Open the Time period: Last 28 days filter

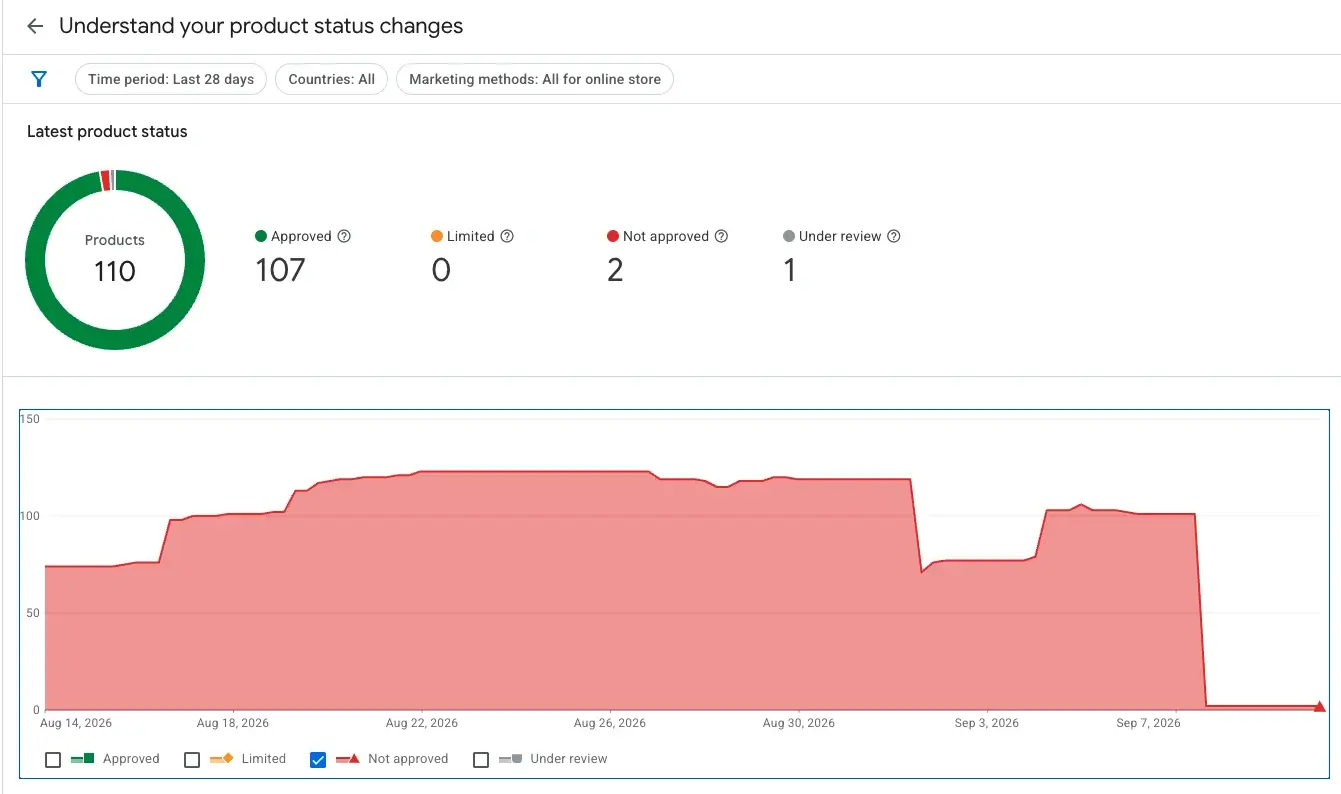(x=171, y=79)
